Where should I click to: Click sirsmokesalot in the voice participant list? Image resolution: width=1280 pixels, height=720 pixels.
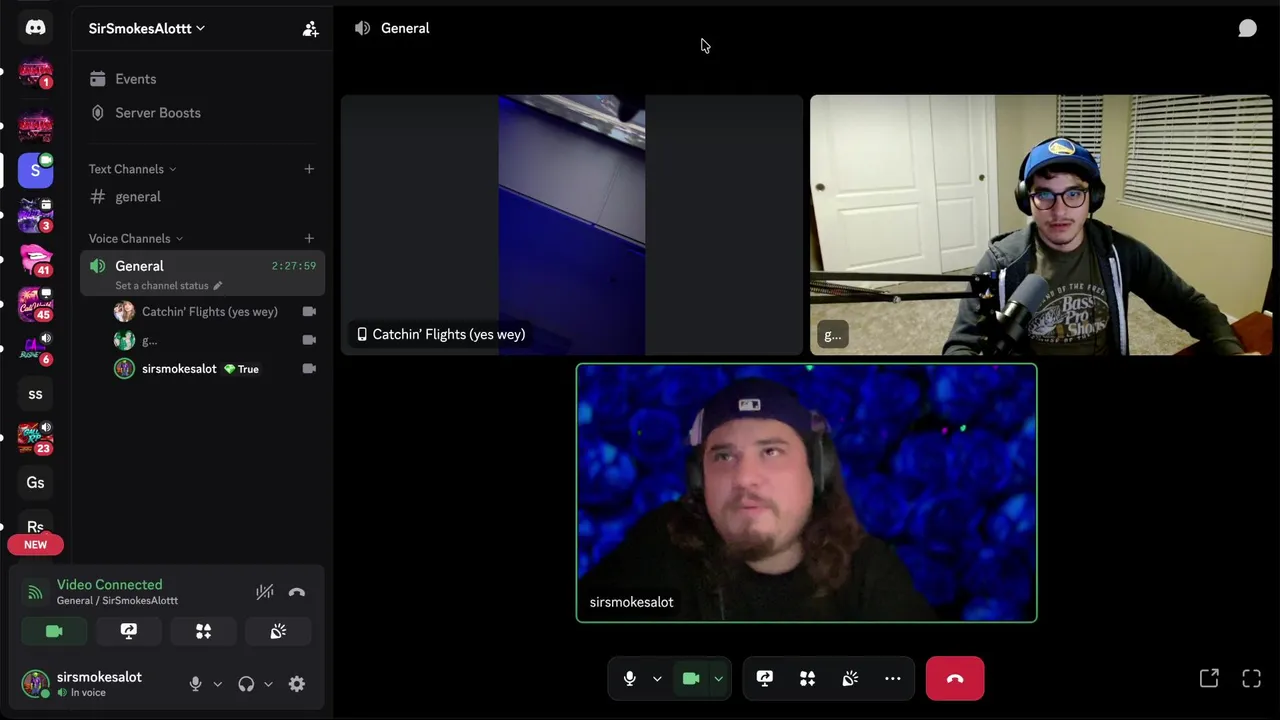(179, 369)
